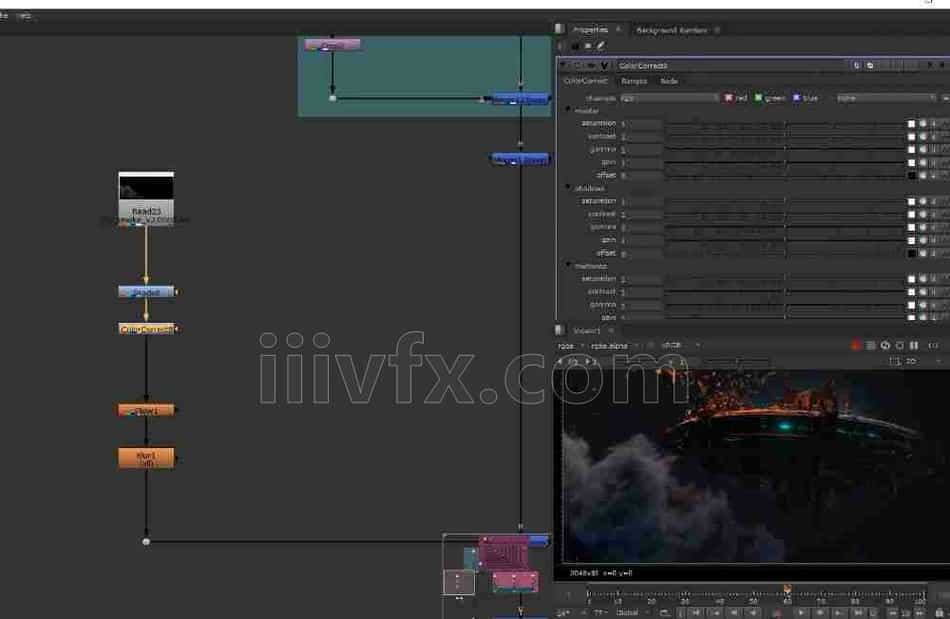This screenshot has width=950, height=619.
Task: Open color wheel for master gain
Action: click(x=923, y=163)
